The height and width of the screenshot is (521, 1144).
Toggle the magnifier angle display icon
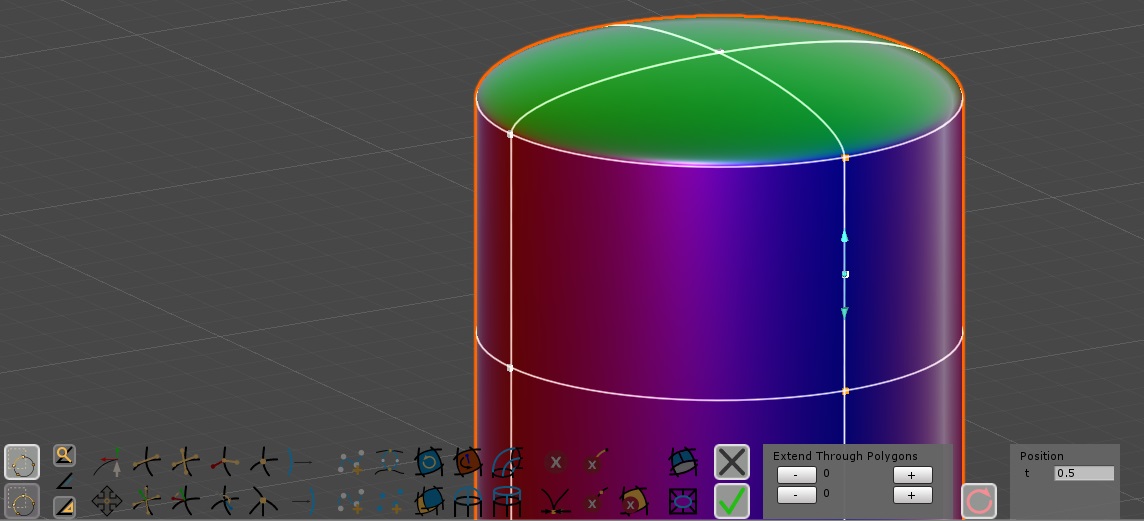tap(64, 456)
